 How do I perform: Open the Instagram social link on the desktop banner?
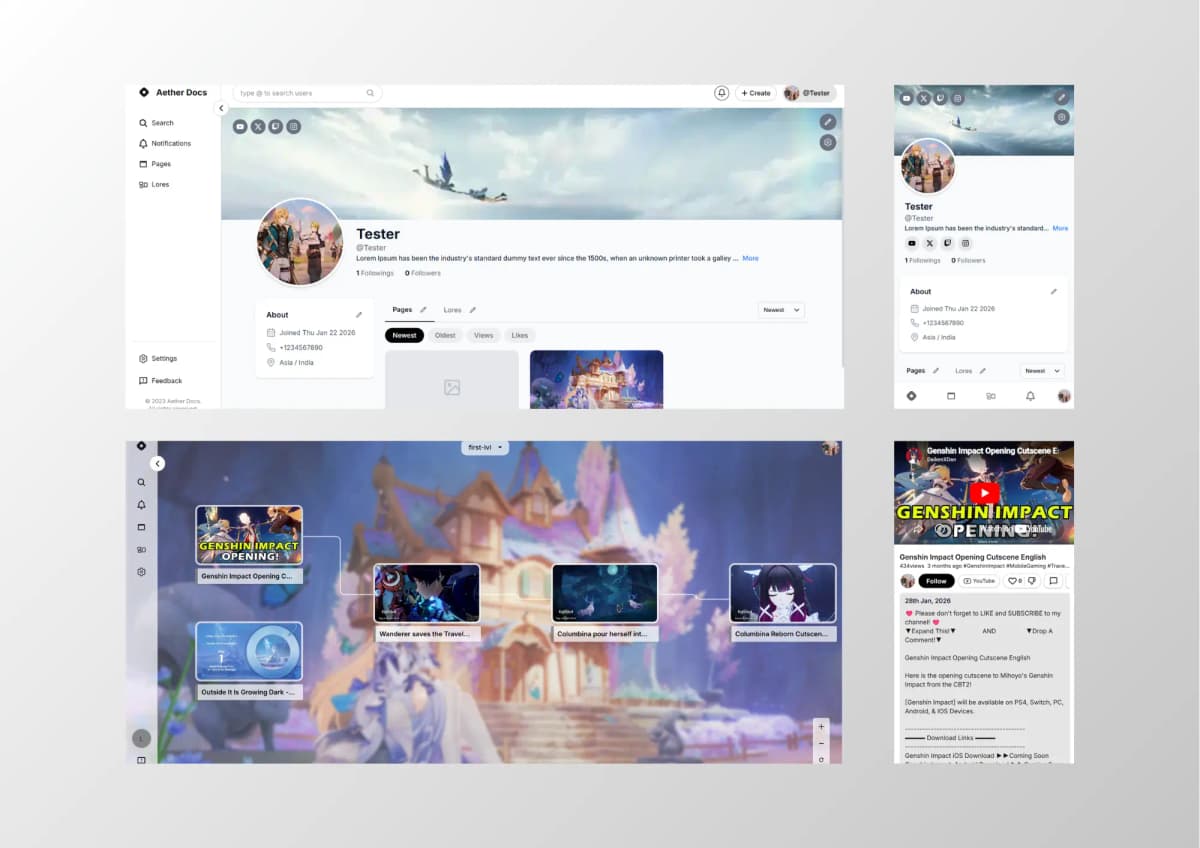294,127
